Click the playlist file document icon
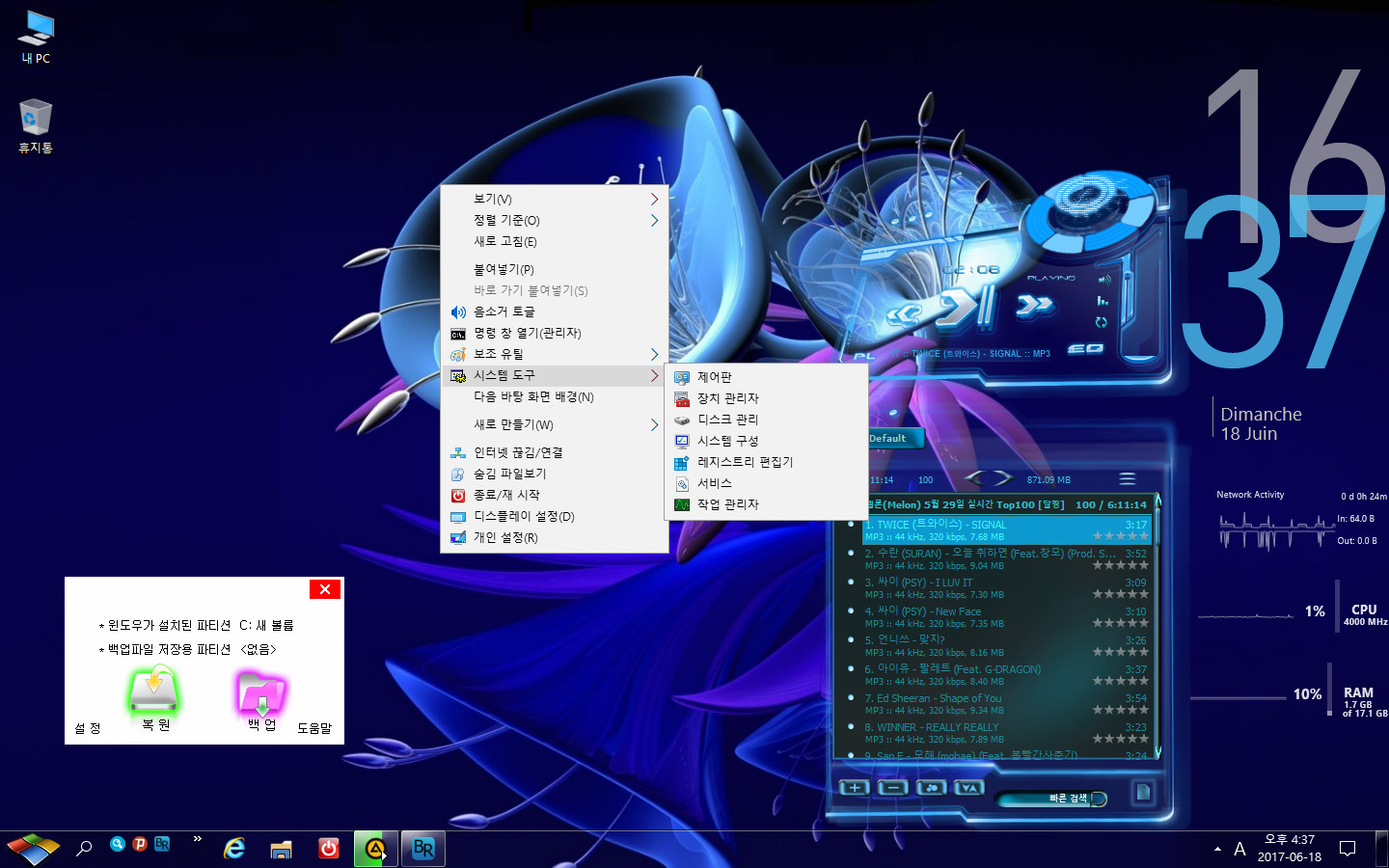 tap(1143, 792)
